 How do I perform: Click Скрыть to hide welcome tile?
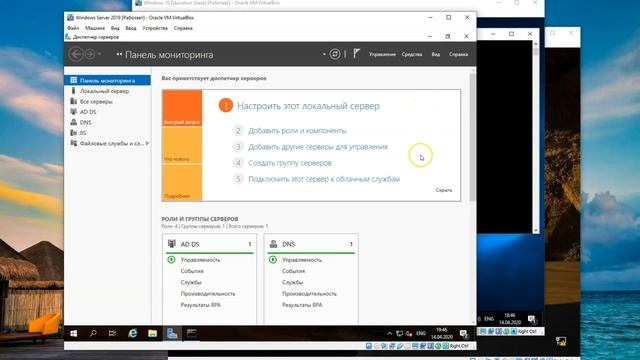point(444,190)
